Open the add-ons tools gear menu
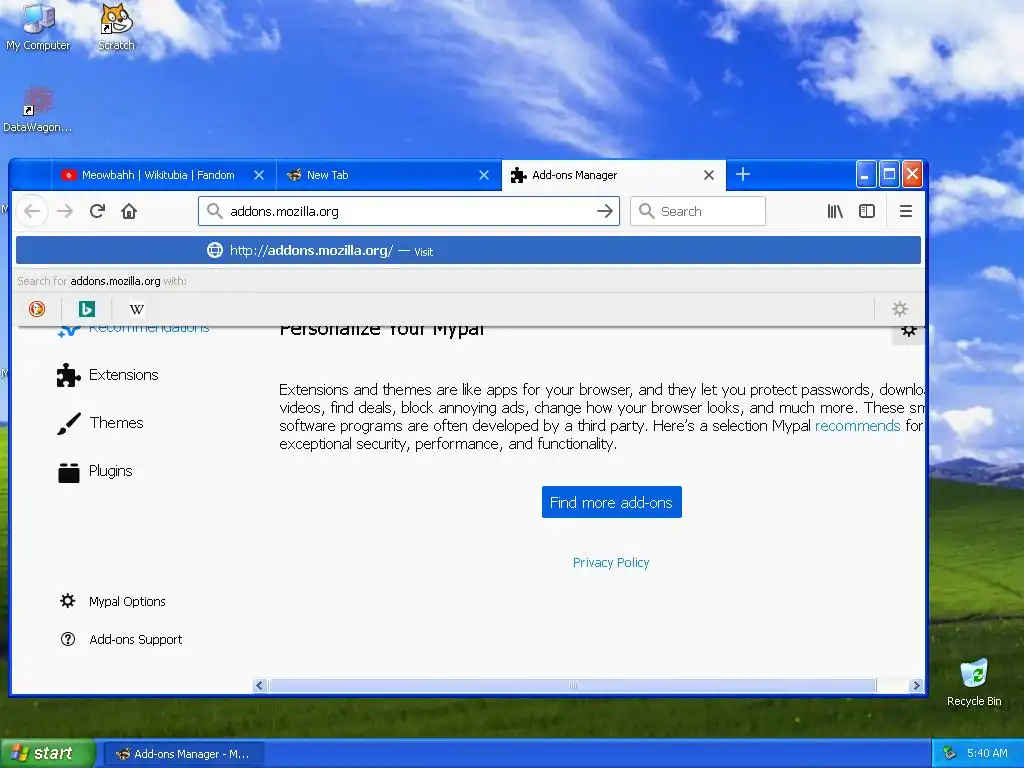 908,331
